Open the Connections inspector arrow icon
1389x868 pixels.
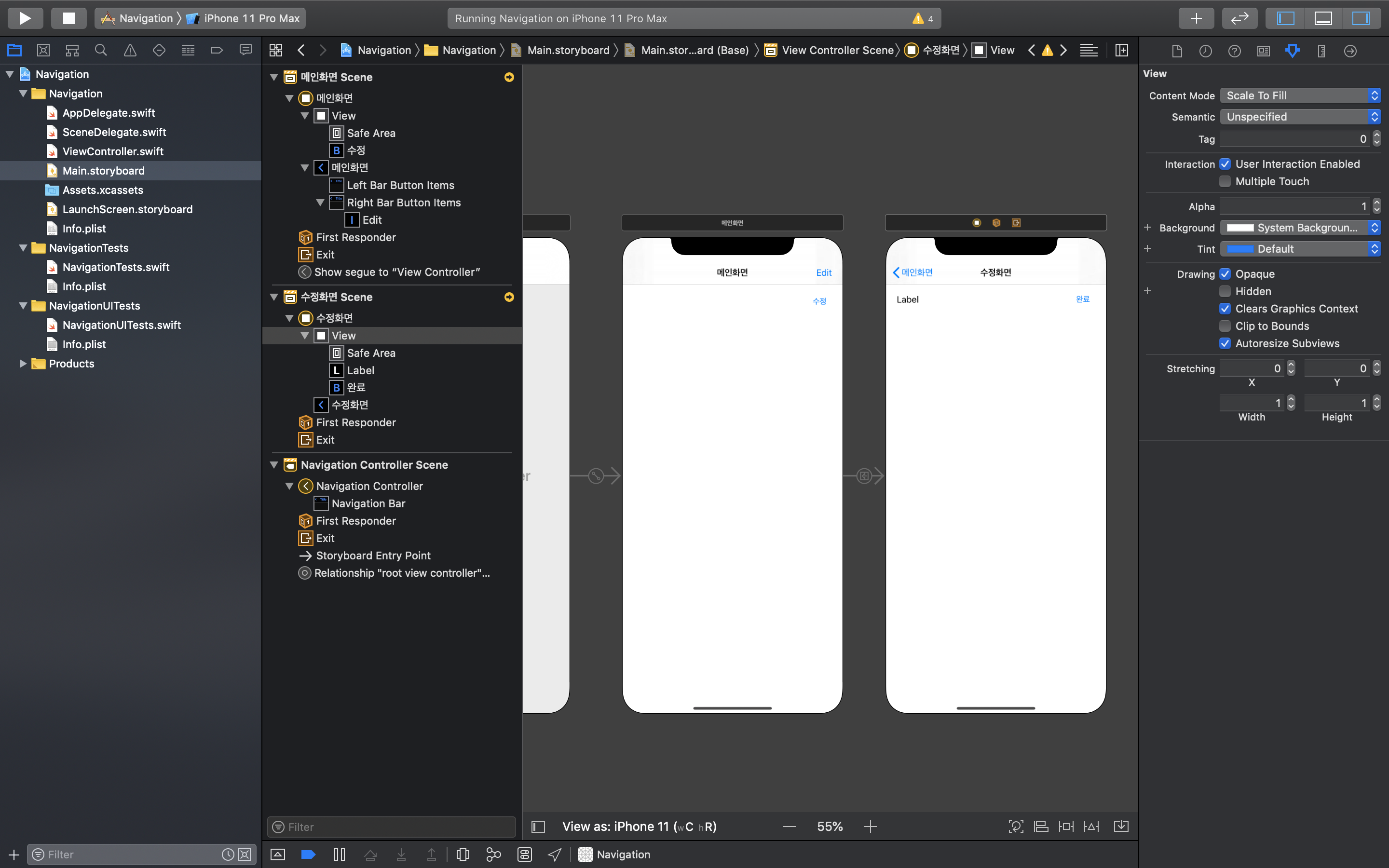point(1350,51)
